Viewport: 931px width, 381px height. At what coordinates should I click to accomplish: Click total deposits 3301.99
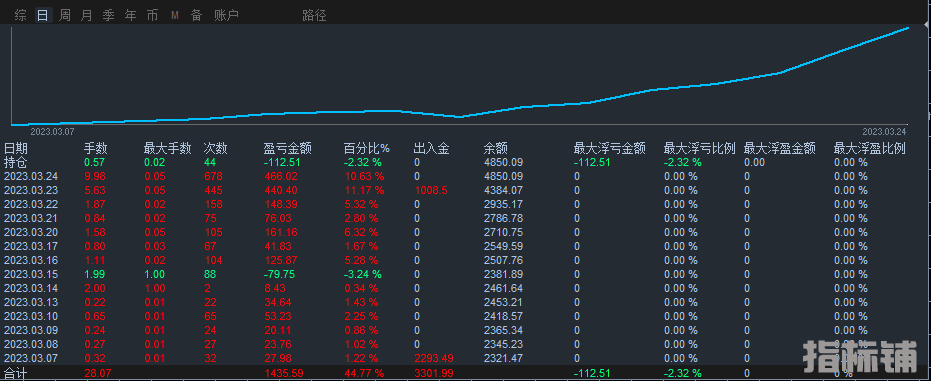pyautogui.click(x=433, y=373)
